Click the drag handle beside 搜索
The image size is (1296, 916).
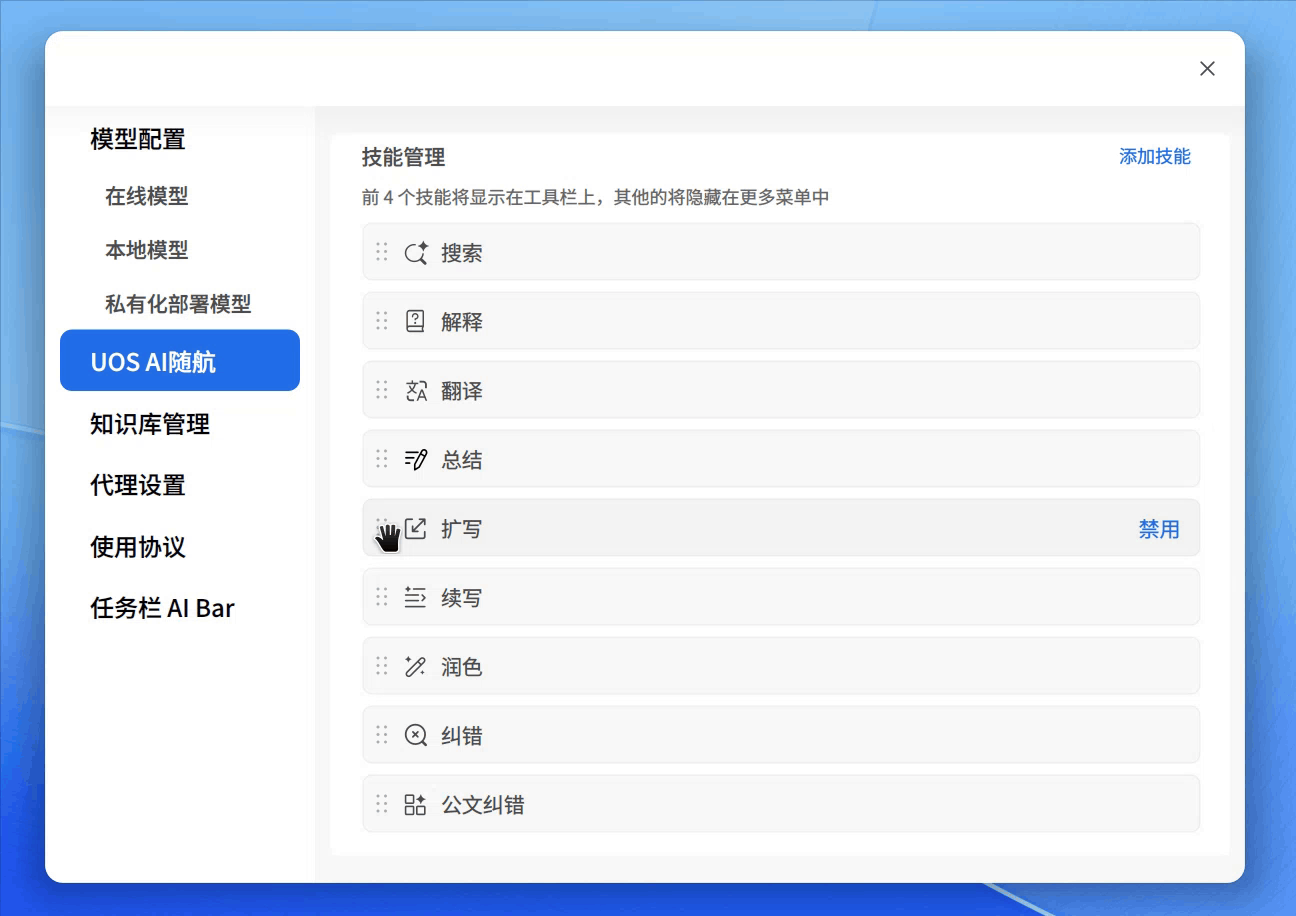381,252
